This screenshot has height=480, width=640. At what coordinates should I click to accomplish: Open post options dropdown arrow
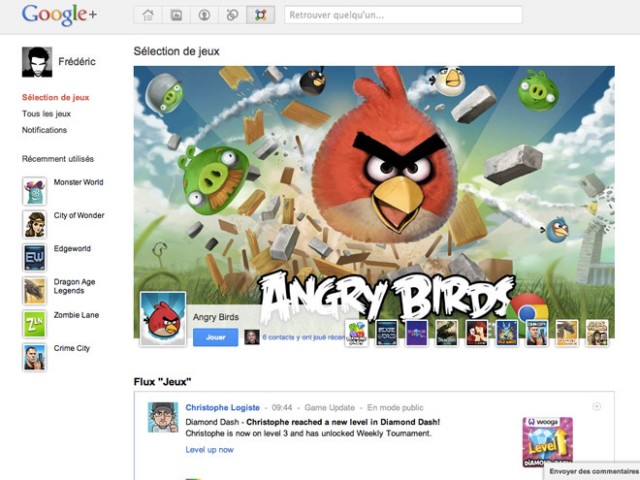click(596, 407)
